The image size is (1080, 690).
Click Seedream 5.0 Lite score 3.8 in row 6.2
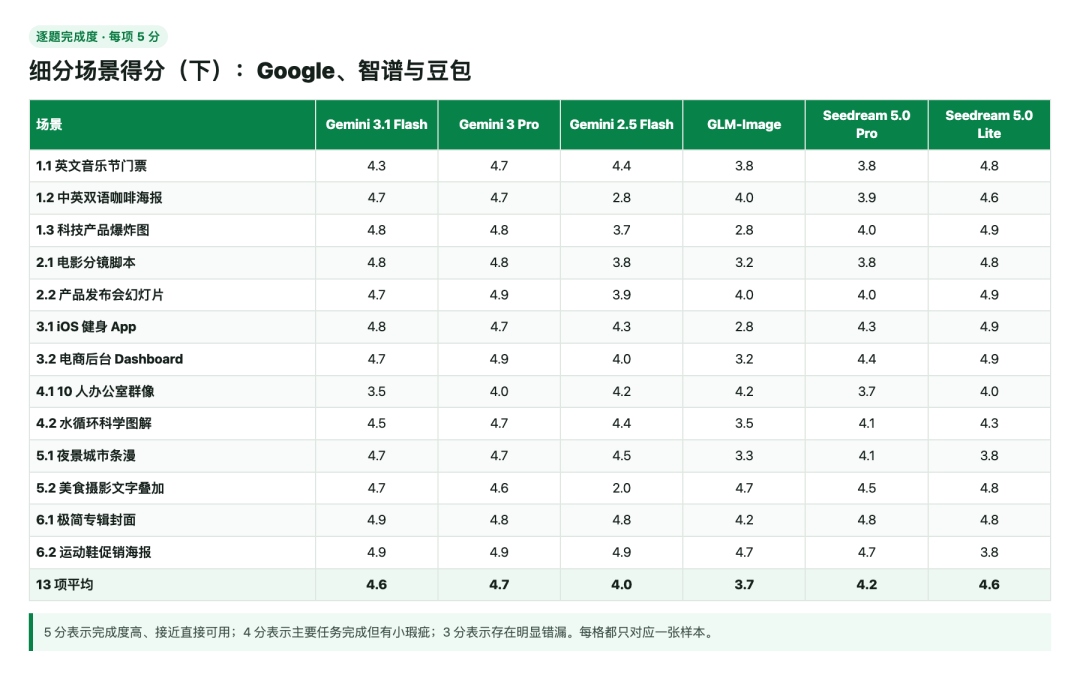989,552
